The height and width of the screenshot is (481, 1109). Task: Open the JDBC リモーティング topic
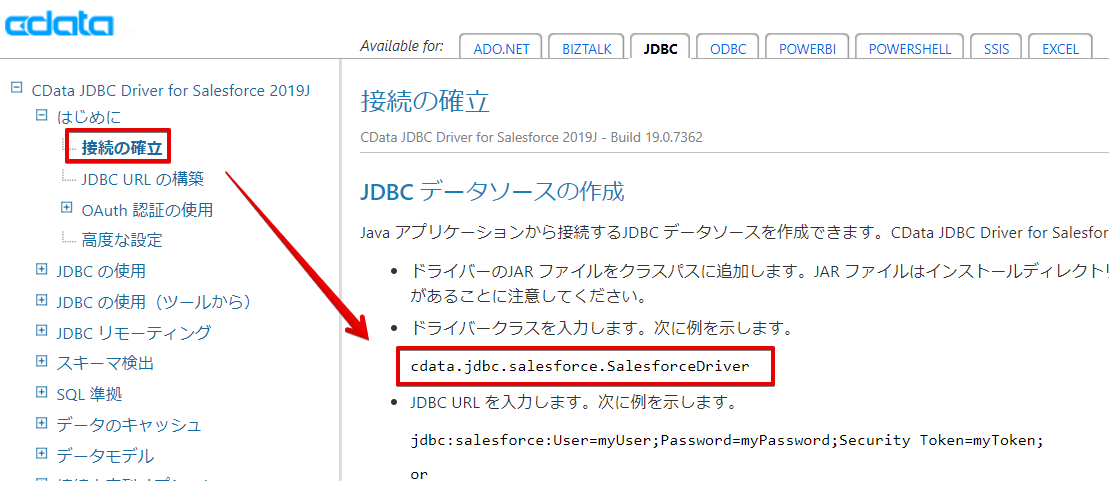pyautogui.click(x=134, y=332)
